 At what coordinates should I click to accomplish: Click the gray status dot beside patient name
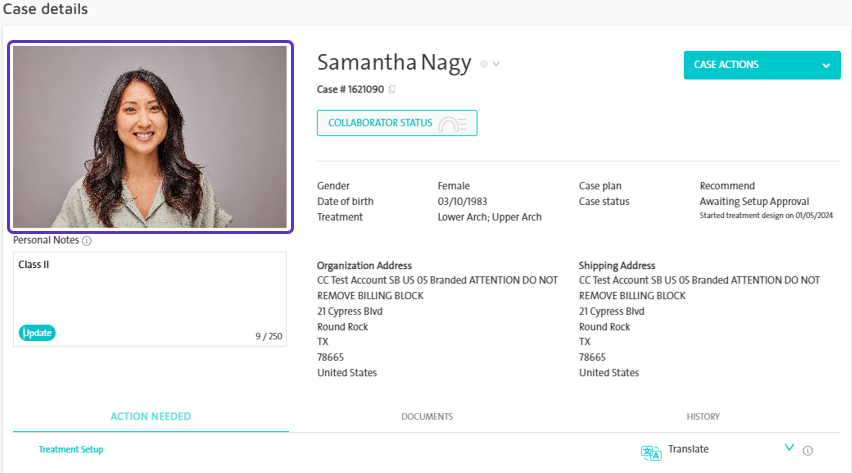click(484, 64)
